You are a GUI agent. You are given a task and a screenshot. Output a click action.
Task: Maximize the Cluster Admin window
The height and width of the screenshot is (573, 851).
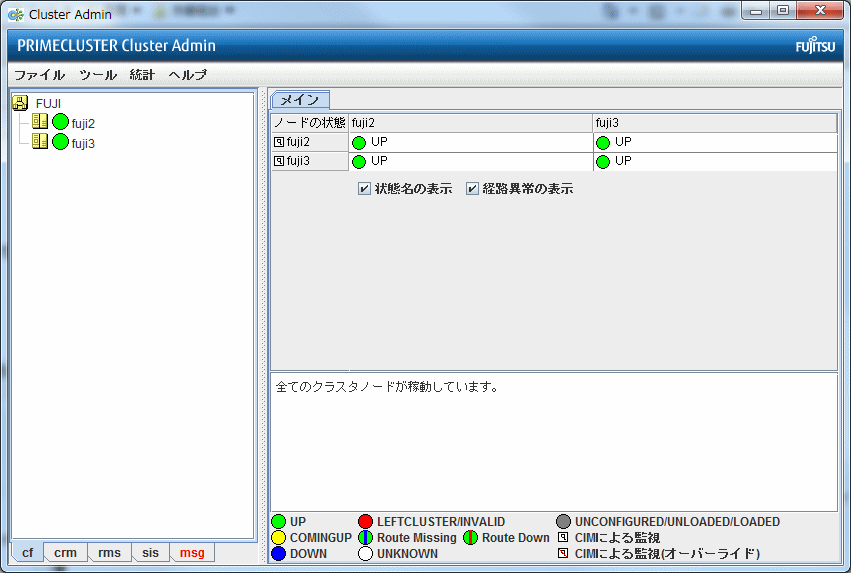783,10
